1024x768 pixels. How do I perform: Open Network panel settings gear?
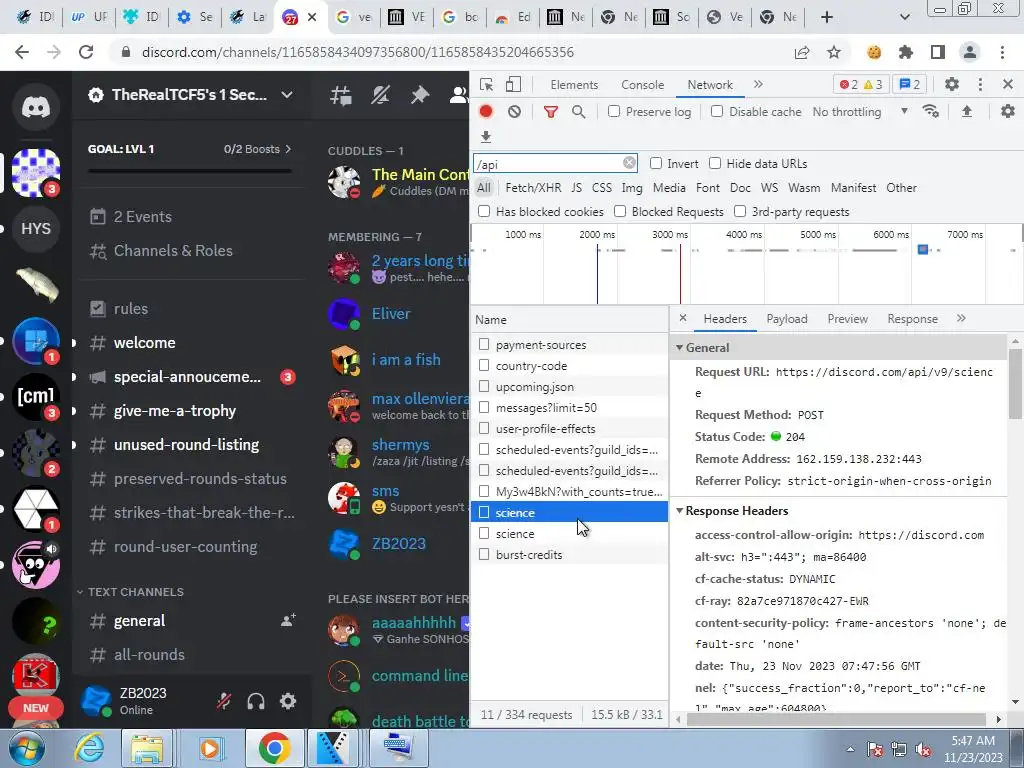[1008, 112]
